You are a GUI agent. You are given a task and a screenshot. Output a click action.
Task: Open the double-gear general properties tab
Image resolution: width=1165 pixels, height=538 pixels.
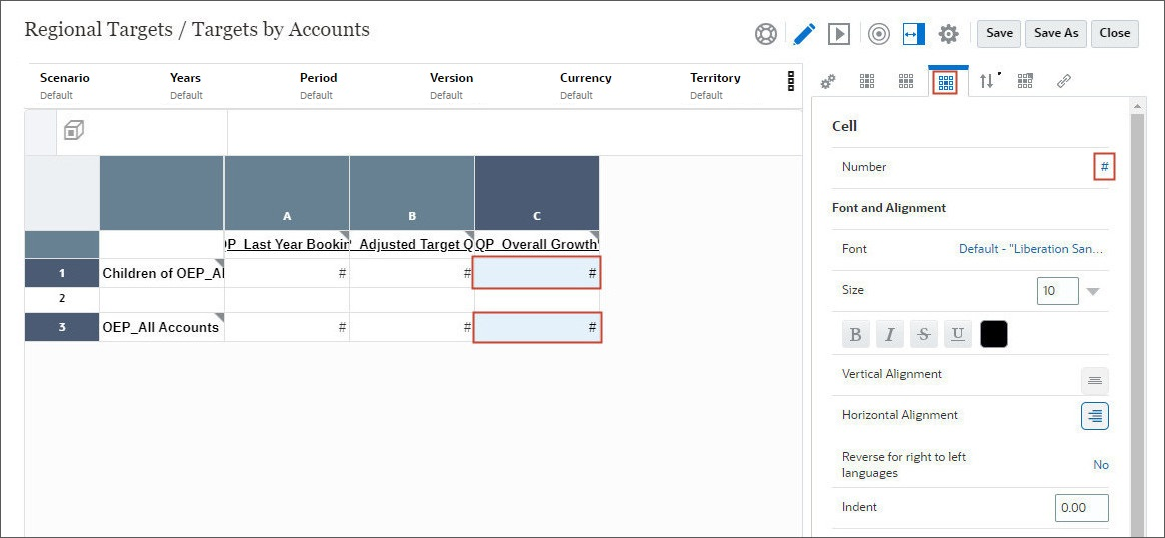[x=828, y=81]
